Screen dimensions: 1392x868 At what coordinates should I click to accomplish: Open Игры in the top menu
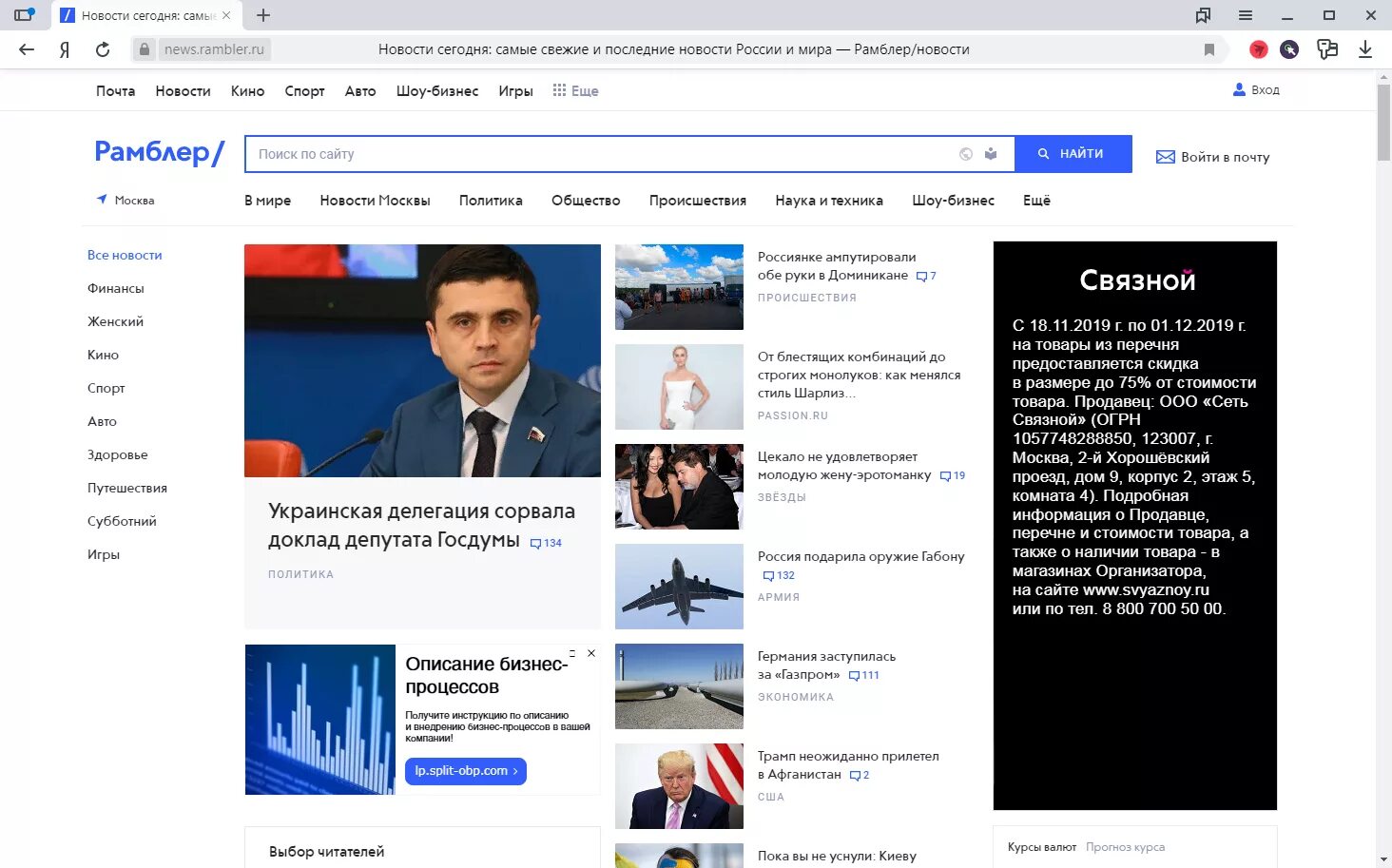[515, 91]
